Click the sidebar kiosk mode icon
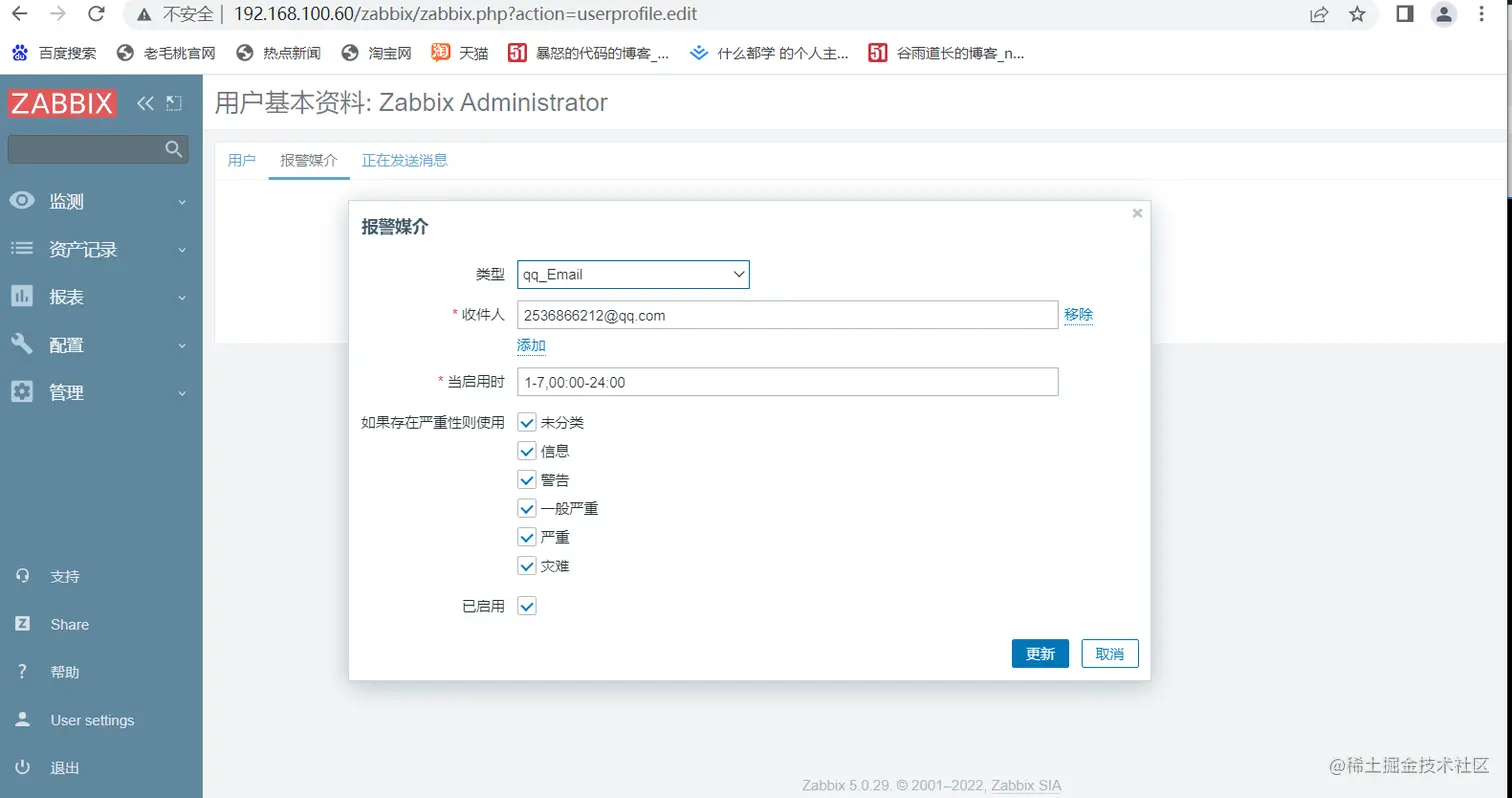Viewport: 1512px width, 798px height. 174,103
